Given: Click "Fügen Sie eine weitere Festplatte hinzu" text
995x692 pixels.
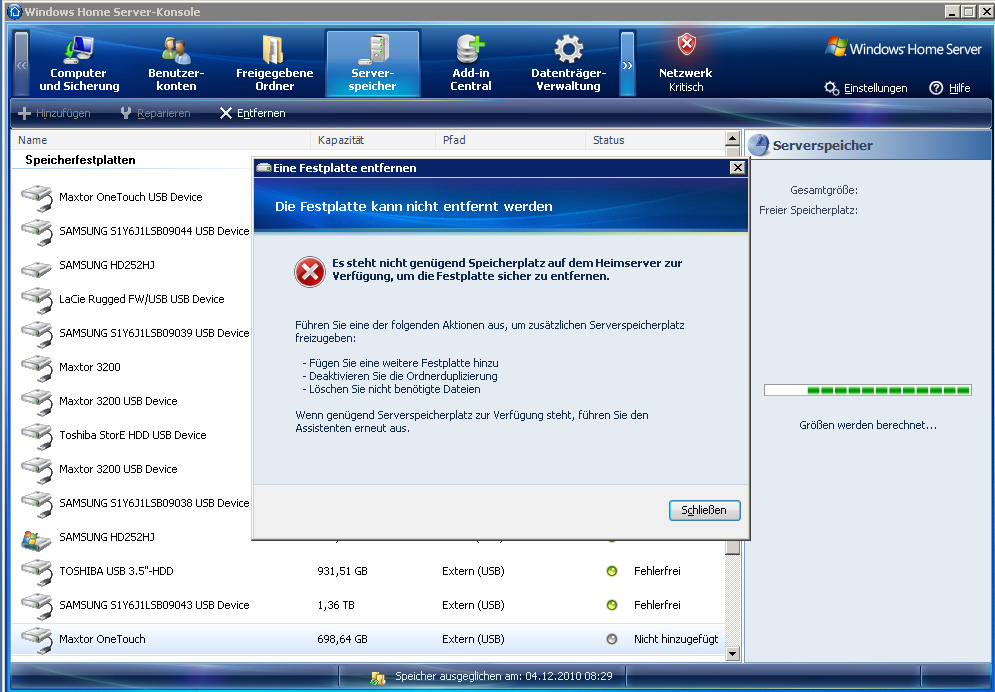Looking at the screenshot, I should click(x=404, y=363).
